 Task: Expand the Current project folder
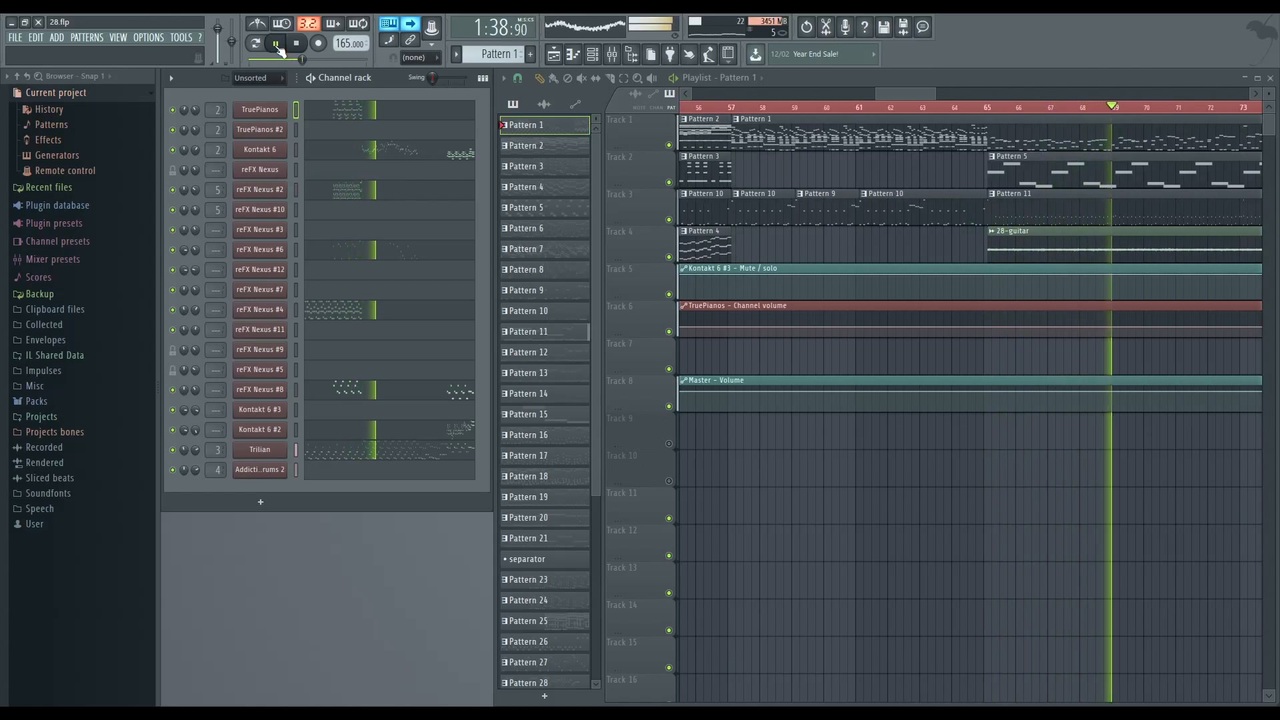click(x=56, y=93)
